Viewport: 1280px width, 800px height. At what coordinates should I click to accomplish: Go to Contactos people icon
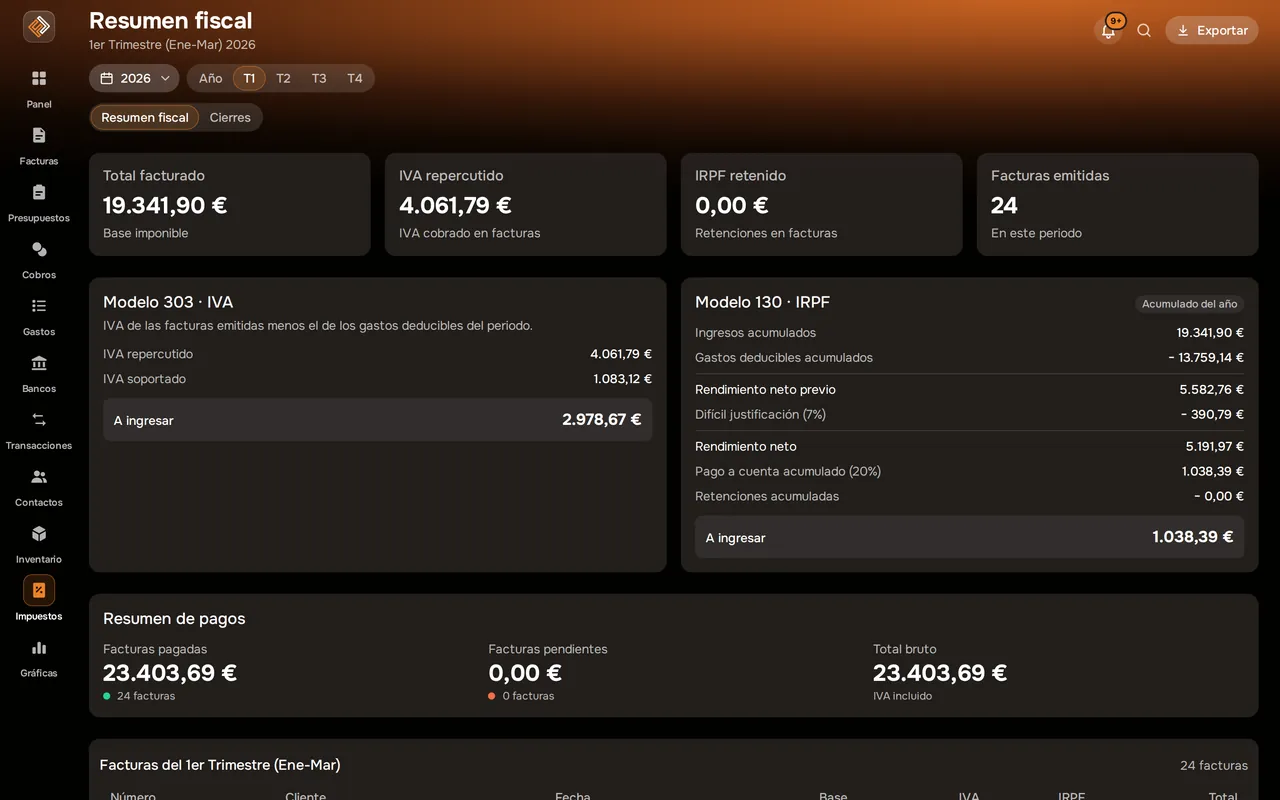[39, 477]
